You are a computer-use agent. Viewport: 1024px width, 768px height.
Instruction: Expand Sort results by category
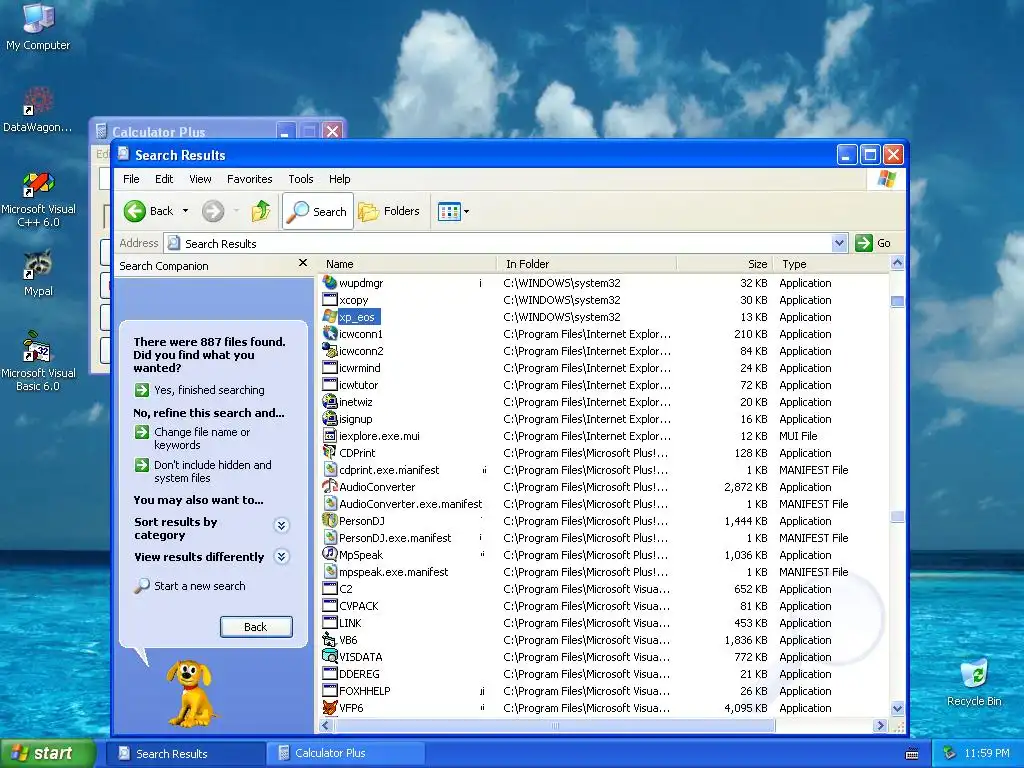(x=281, y=525)
